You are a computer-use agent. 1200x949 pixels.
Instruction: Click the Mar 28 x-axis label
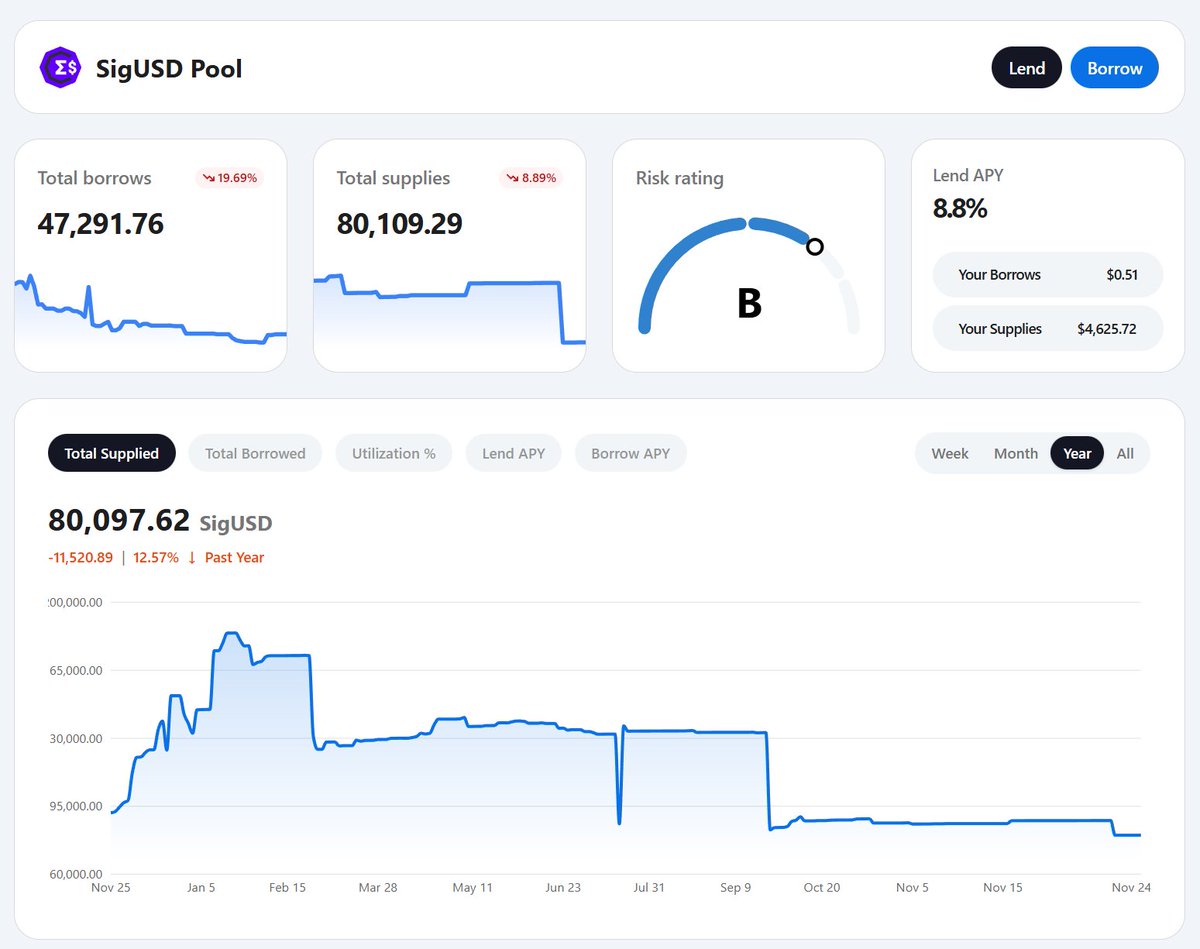point(377,887)
